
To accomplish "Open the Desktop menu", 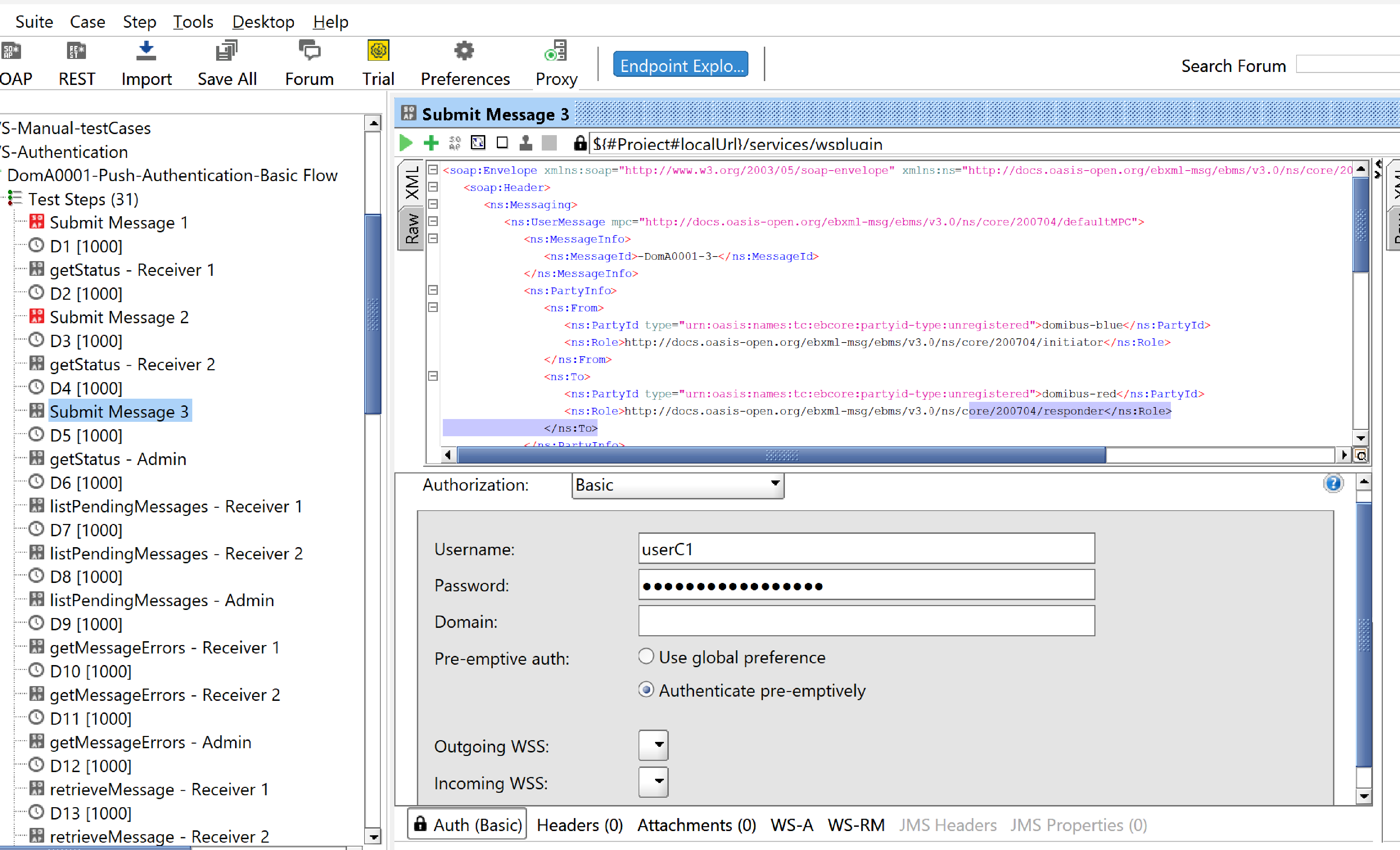I will (x=263, y=22).
